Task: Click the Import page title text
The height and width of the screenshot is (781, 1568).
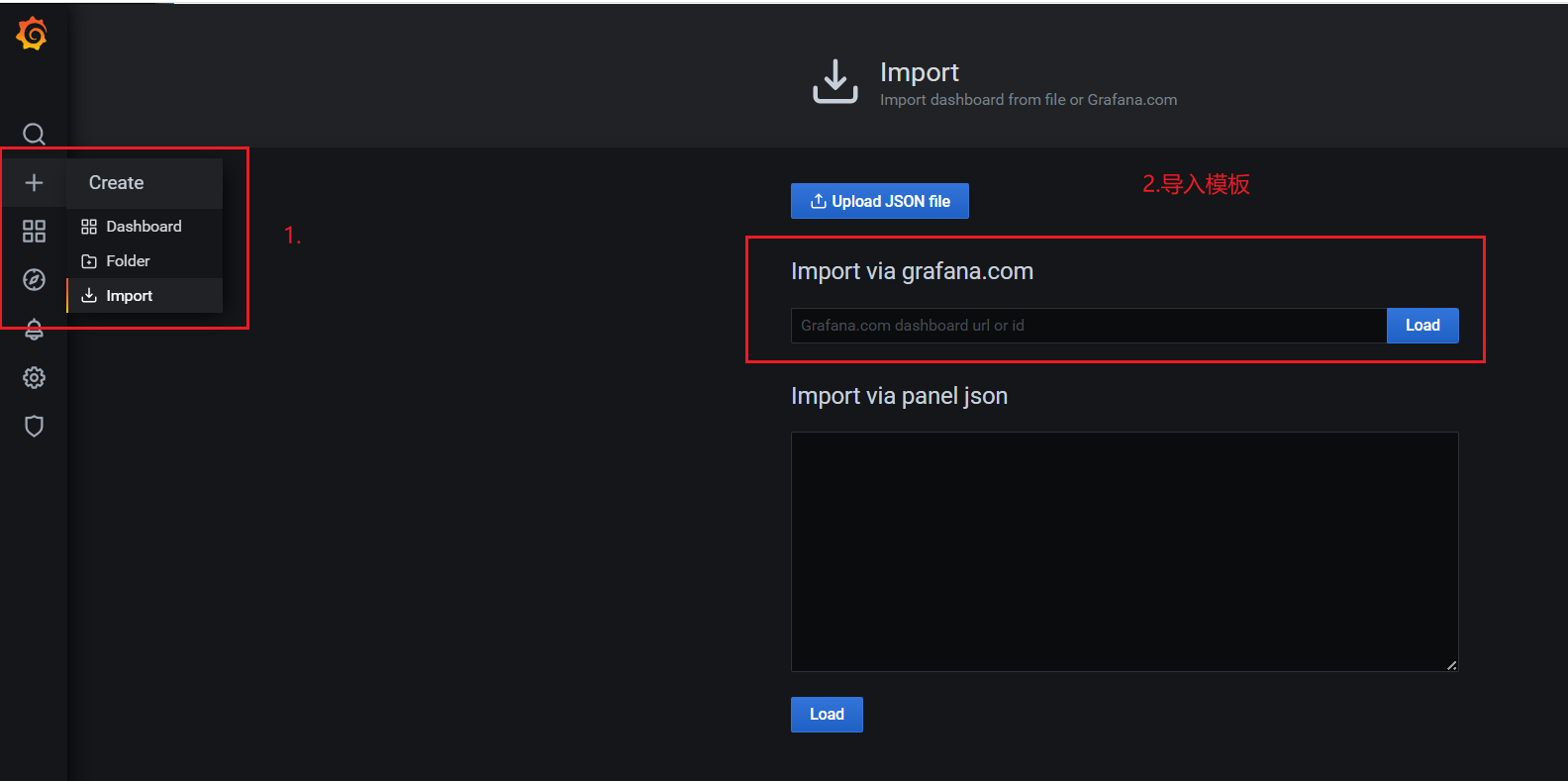Action: coord(920,72)
